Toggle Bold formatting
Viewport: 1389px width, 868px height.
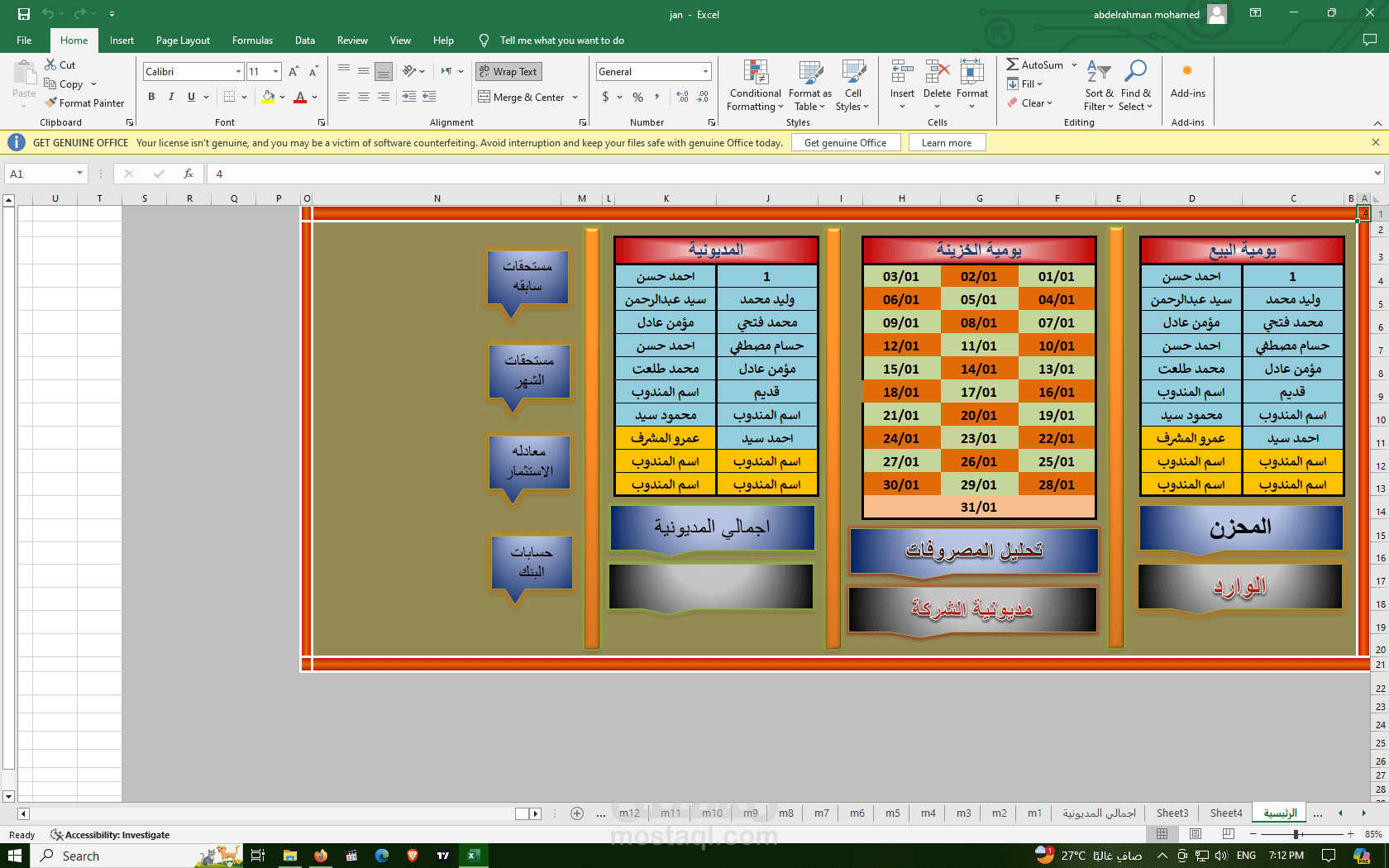point(151,97)
